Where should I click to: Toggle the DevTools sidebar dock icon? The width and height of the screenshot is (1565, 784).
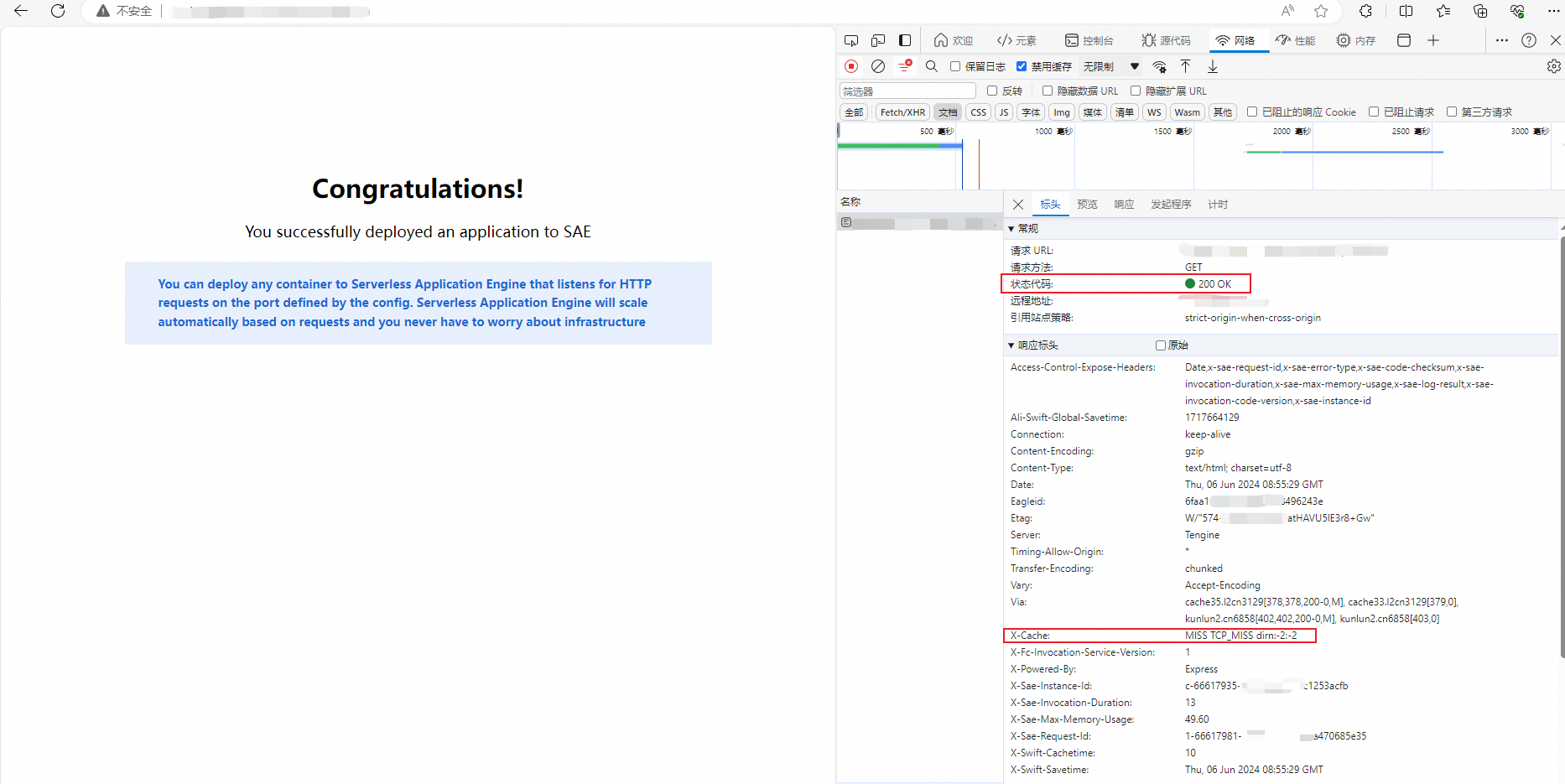tap(905, 40)
